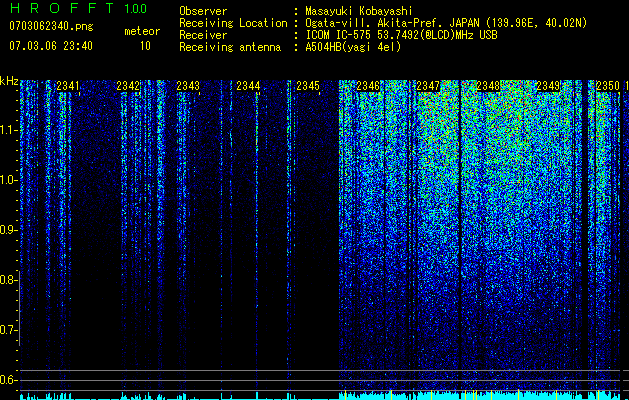Click the 2343 time marker
Image resolution: width=629 pixels, height=400 pixels.
tap(188, 86)
